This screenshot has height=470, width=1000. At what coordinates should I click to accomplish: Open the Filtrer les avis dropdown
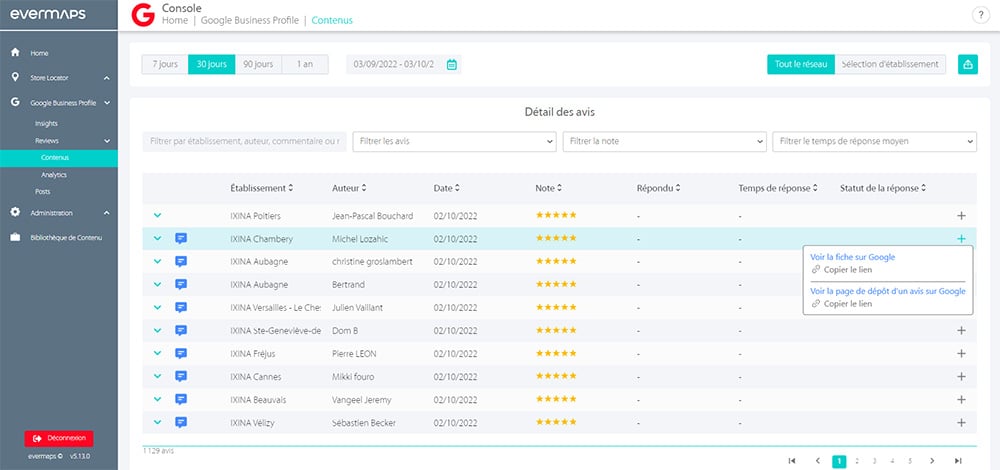454,142
